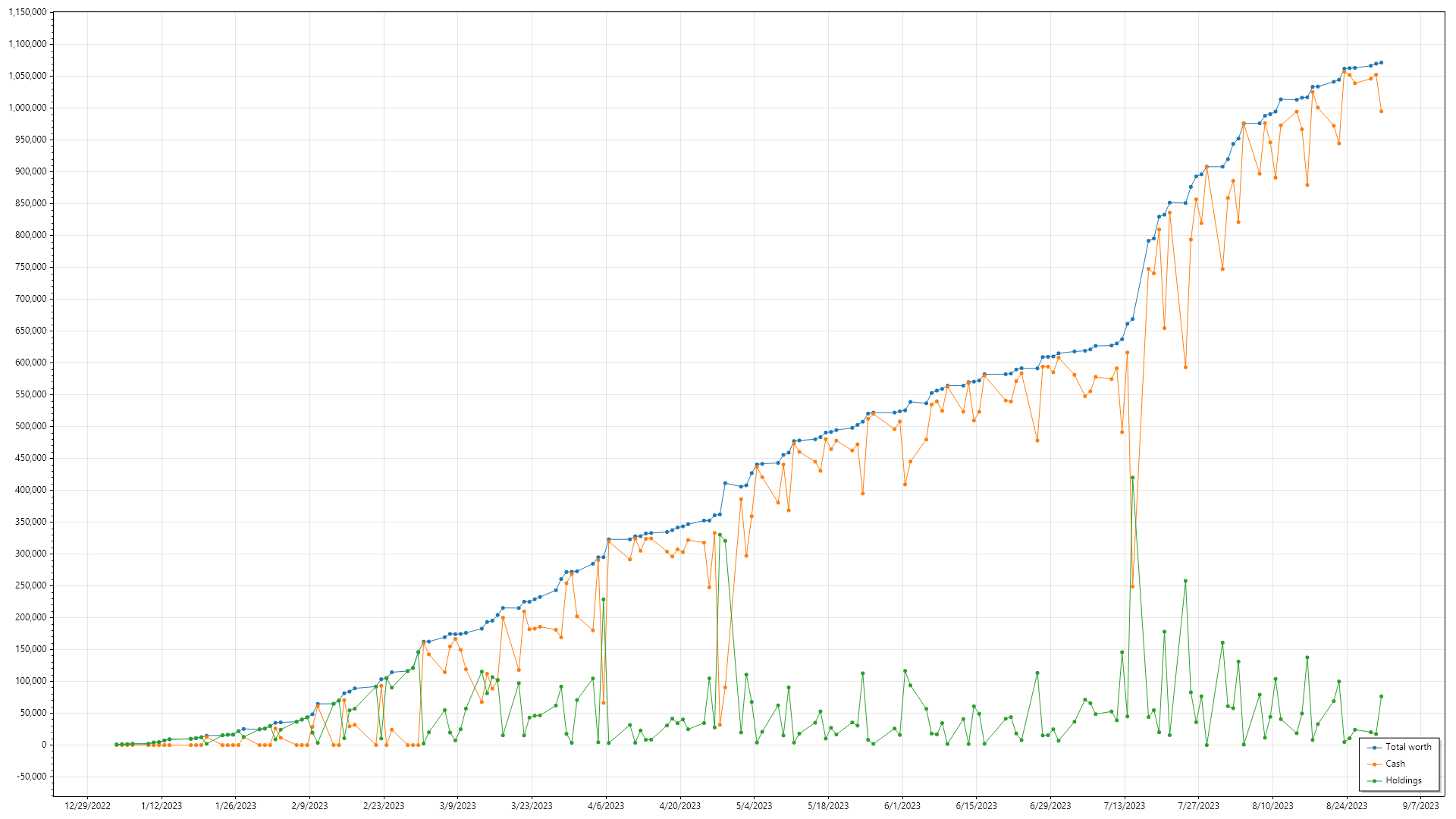Click the 6/1/2023 date label on x-axis
Image resolution: width=1456 pixels, height=819 pixels.
902,806
